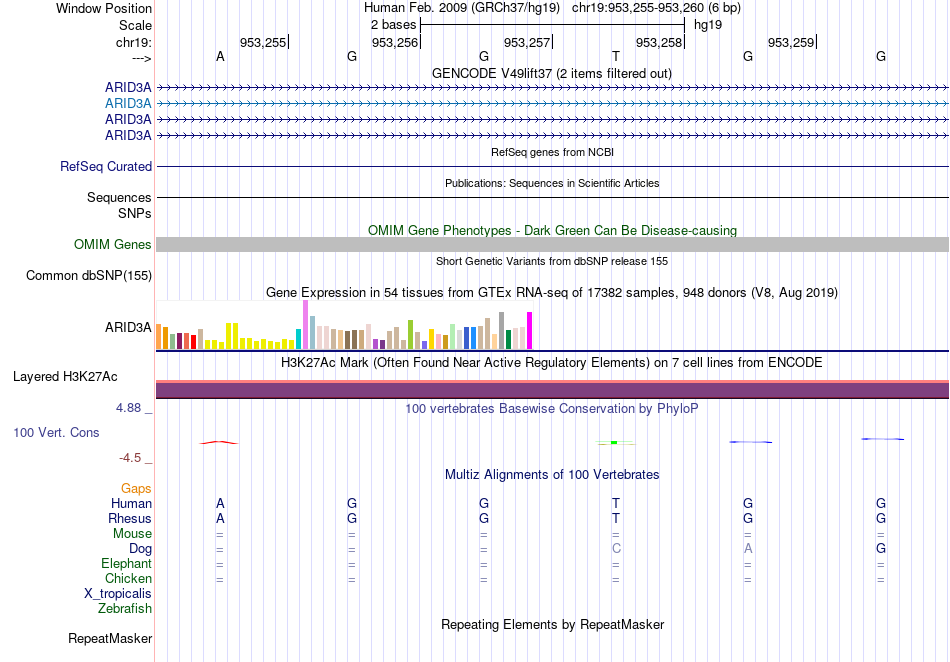Click the ---> strand direction arrow label
950x662 pixels.
pos(141,58)
